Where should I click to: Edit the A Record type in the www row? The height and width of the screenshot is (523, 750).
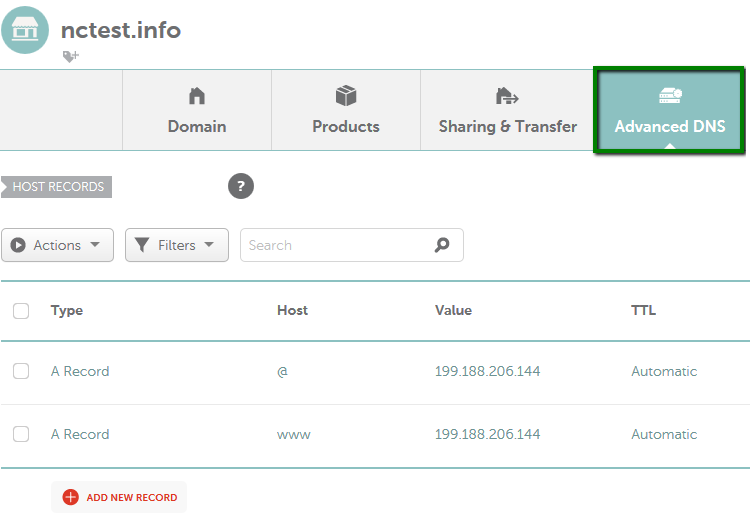click(80, 434)
